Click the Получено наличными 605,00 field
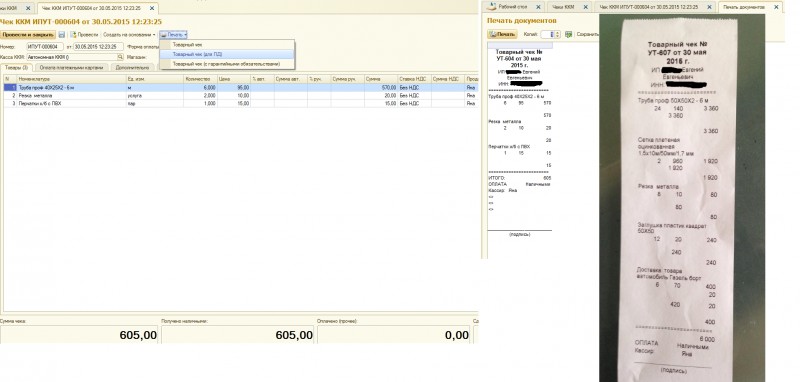Screen dimensions: 800x382 (x=237, y=335)
